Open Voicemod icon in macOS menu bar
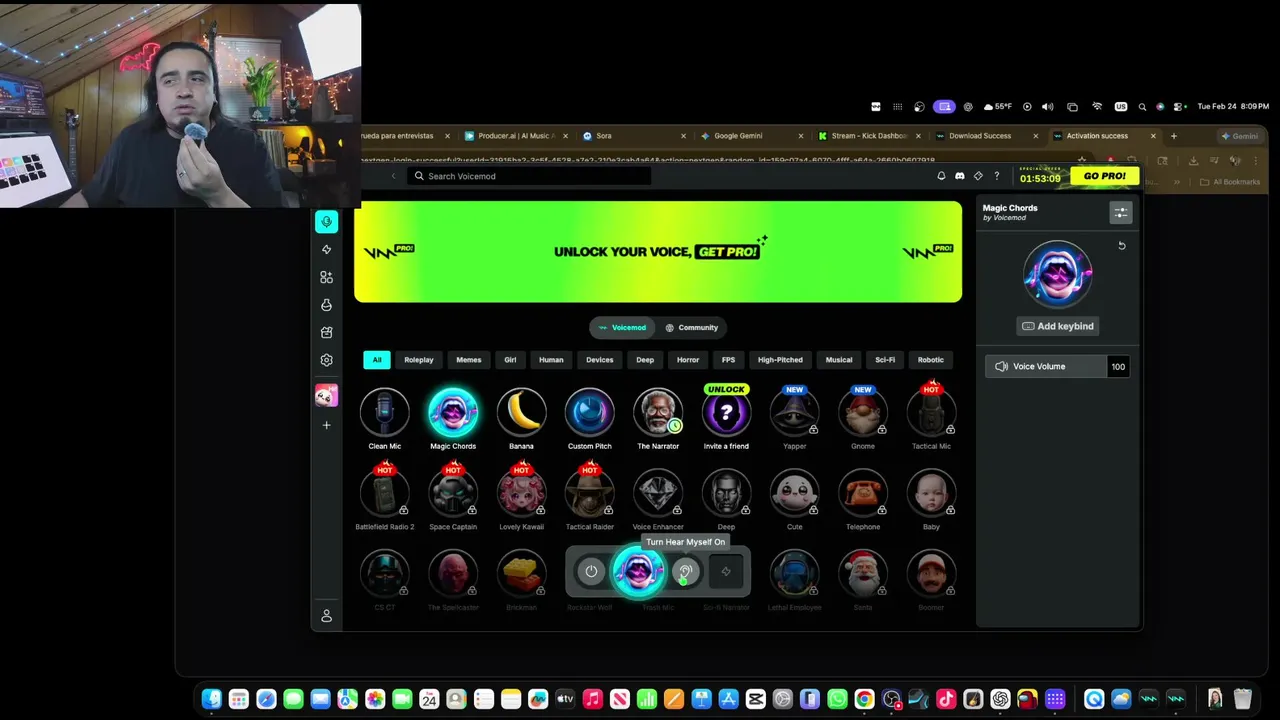The height and width of the screenshot is (720, 1280). 876,107
